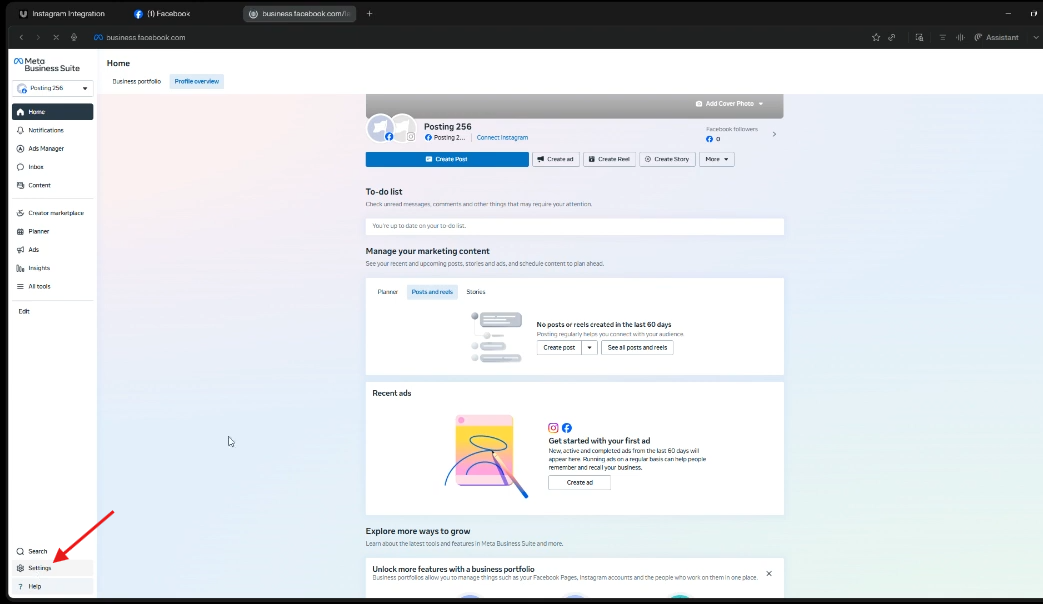Open Home in the Business Suite sidebar
The width and height of the screenshot is (1043, 604).
click(53, 112)
